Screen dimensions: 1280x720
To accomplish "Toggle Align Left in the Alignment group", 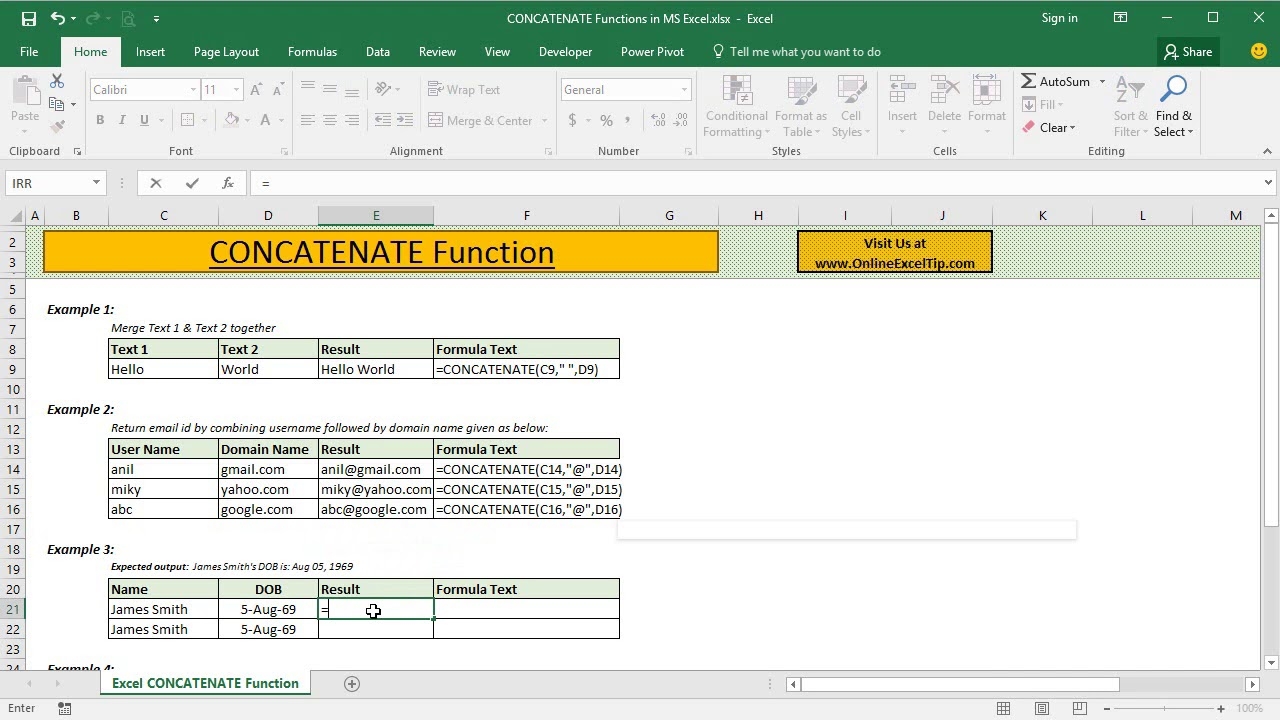I will coord(308,120).
